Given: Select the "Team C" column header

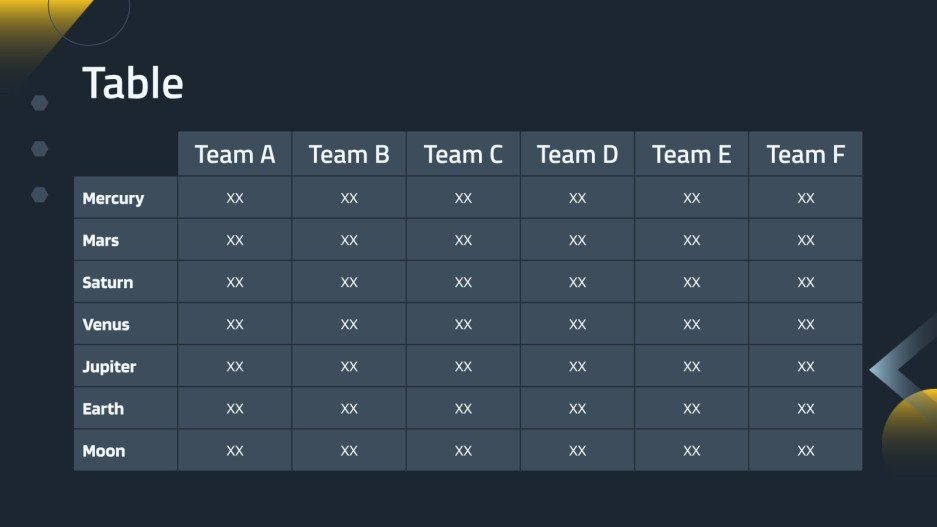Looking at the screenshot, I should pyautogui.click(x=463, y=154).
